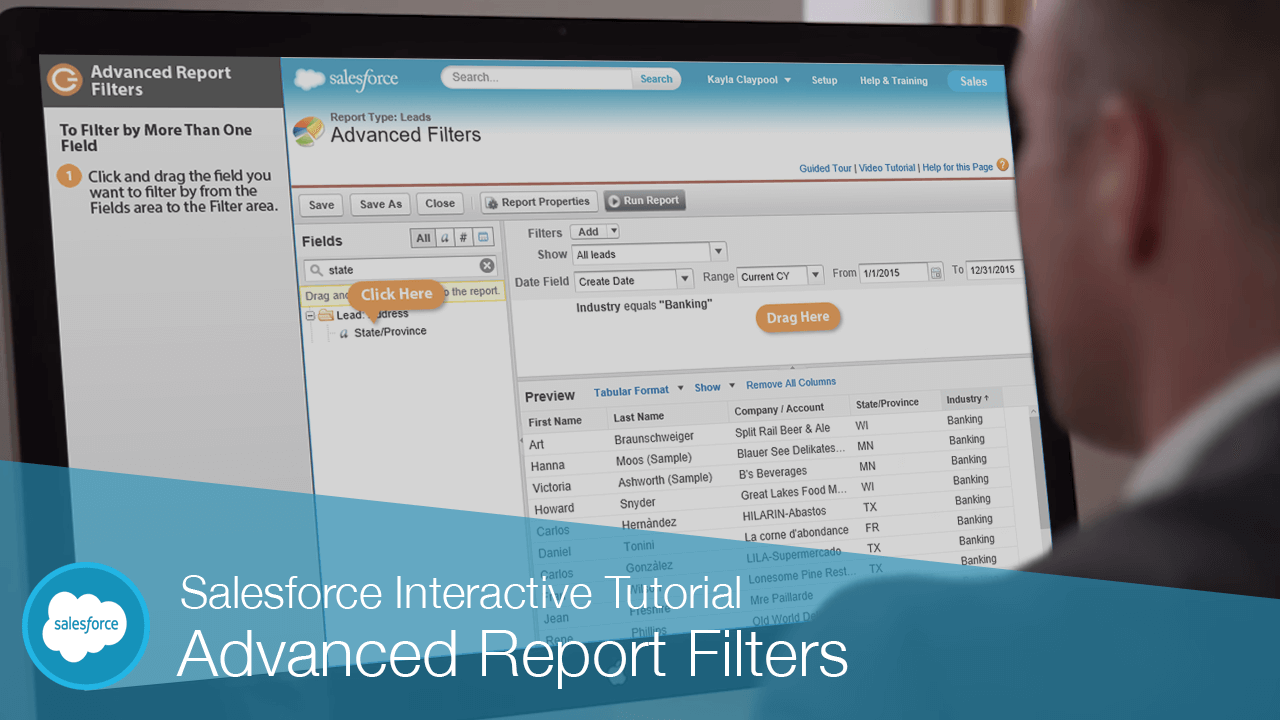
Task: Toggle the All fields filter
Action: pyautogui.click(x=423, y=237)
